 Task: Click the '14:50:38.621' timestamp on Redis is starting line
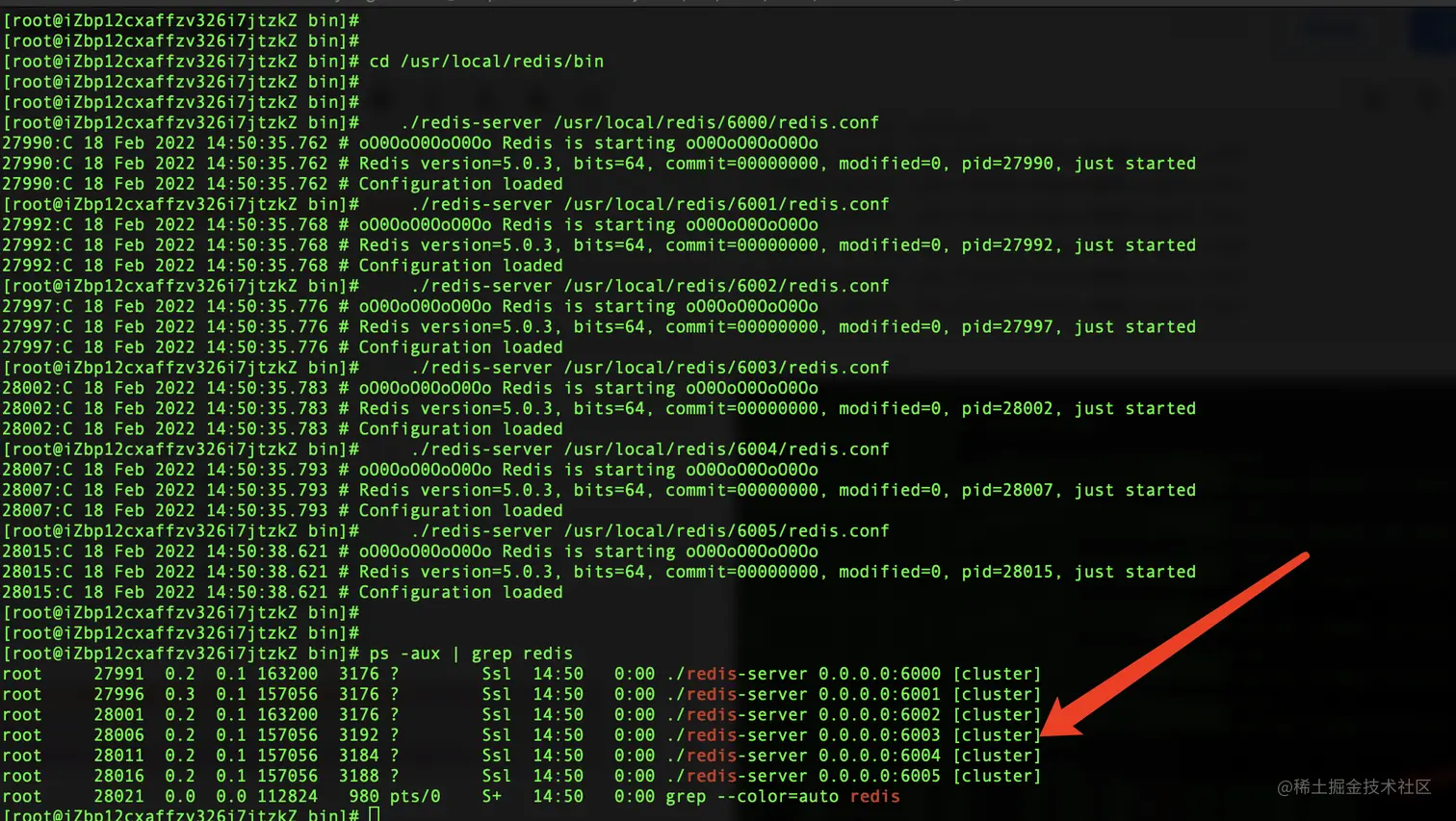(x=267, y=552)
